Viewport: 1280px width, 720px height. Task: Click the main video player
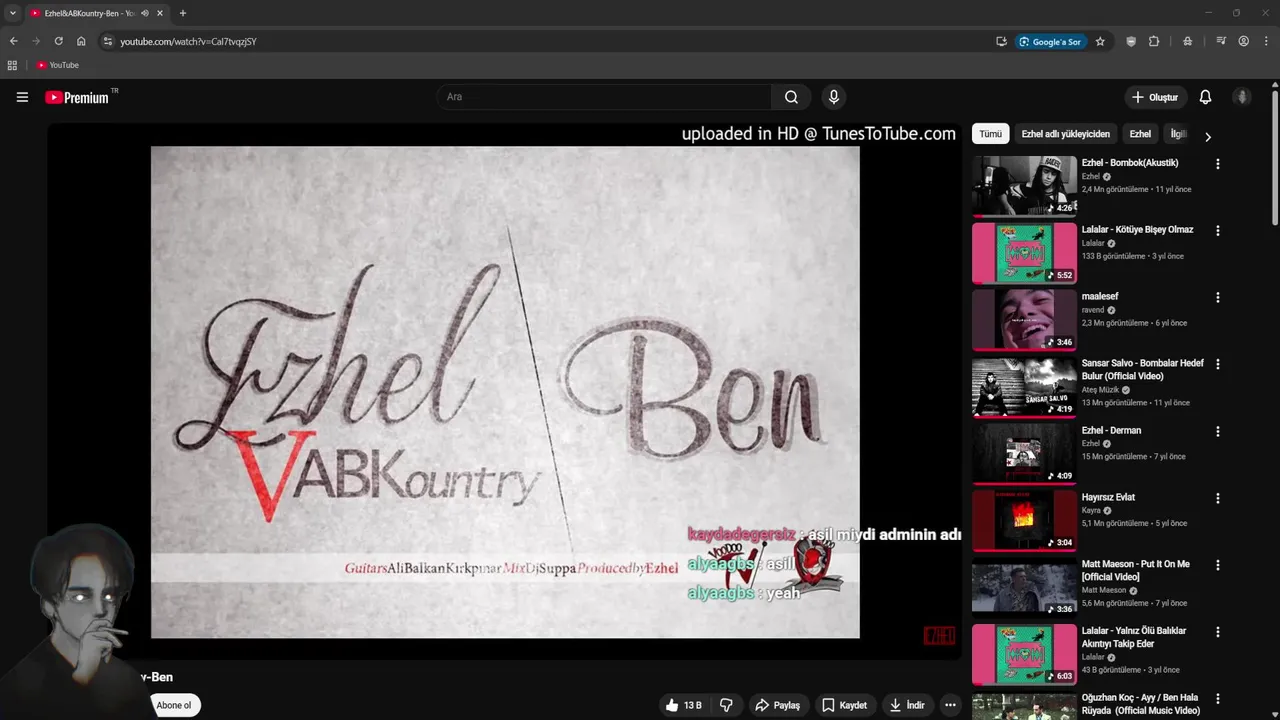click(x=505, y=391)
